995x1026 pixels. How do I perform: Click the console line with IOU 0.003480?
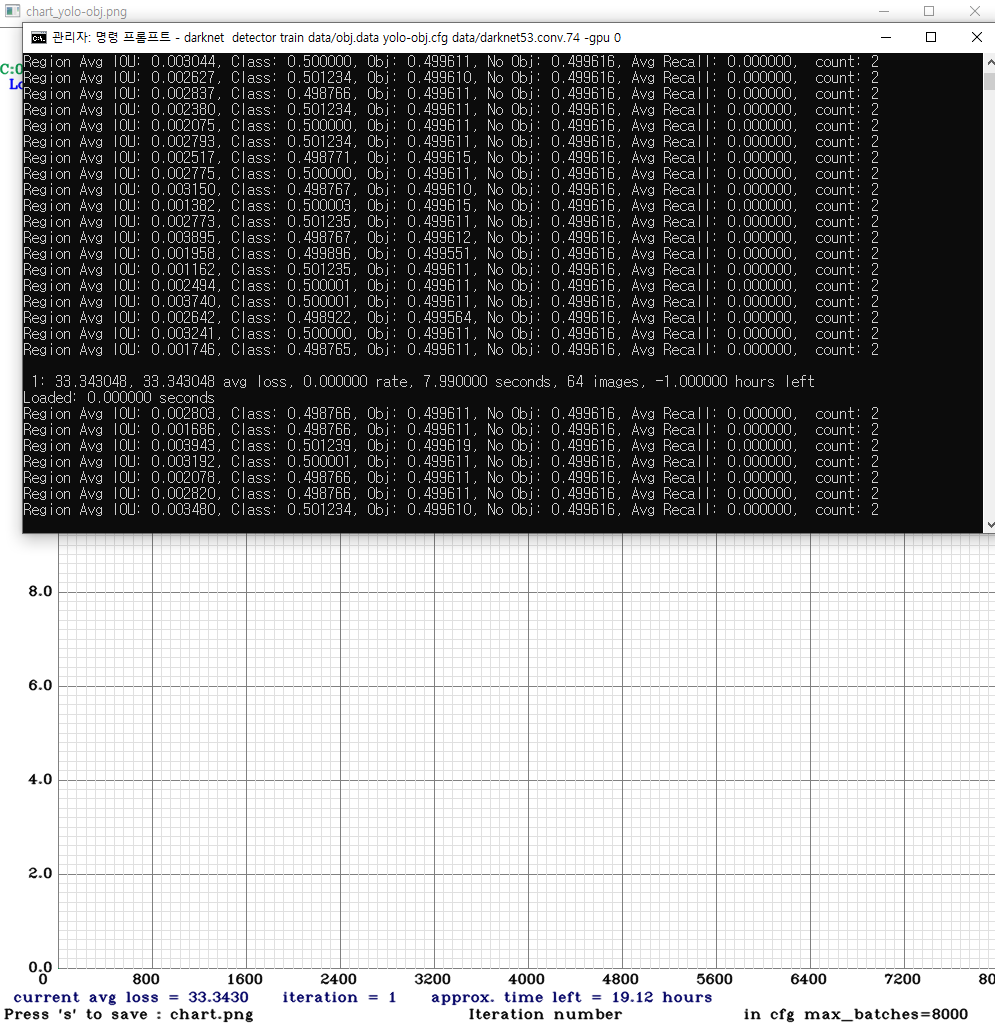(x=451, y=510)
